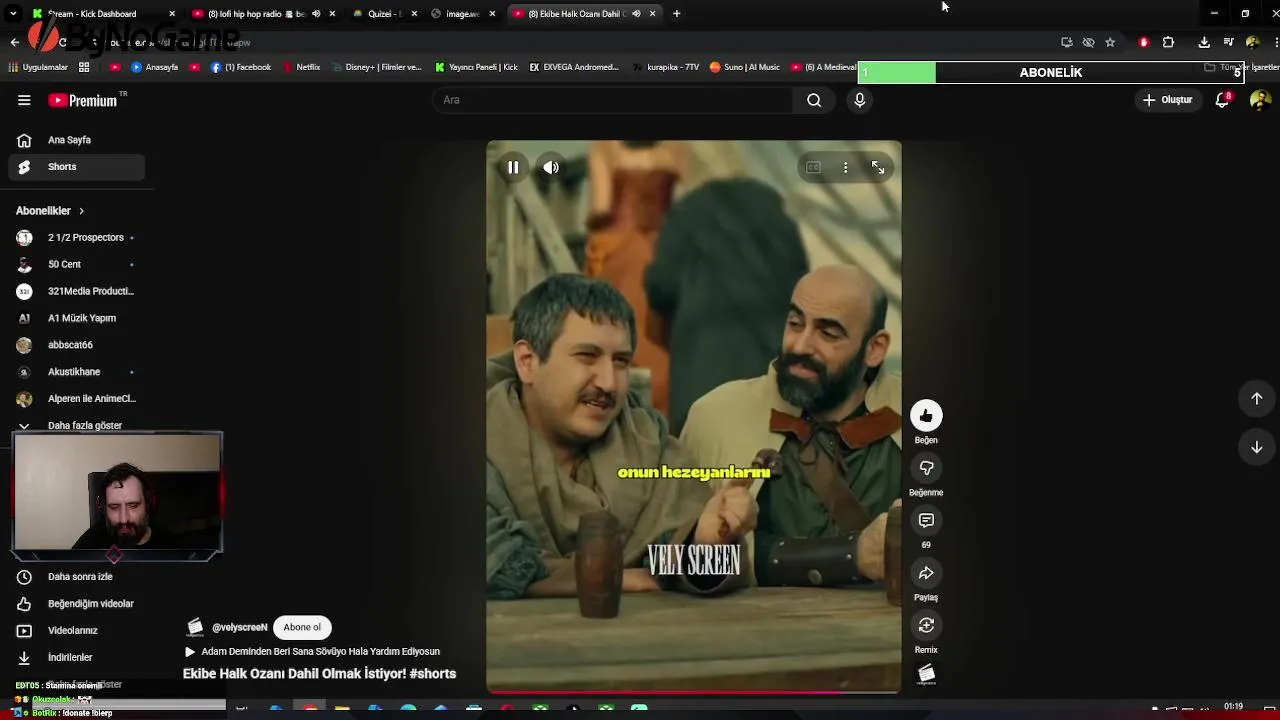The image size is (1280, 720).
Task: Open the Yayıncı Paneli | Kick bookmark
Action: pyautogui.click(x=477, y=67)
